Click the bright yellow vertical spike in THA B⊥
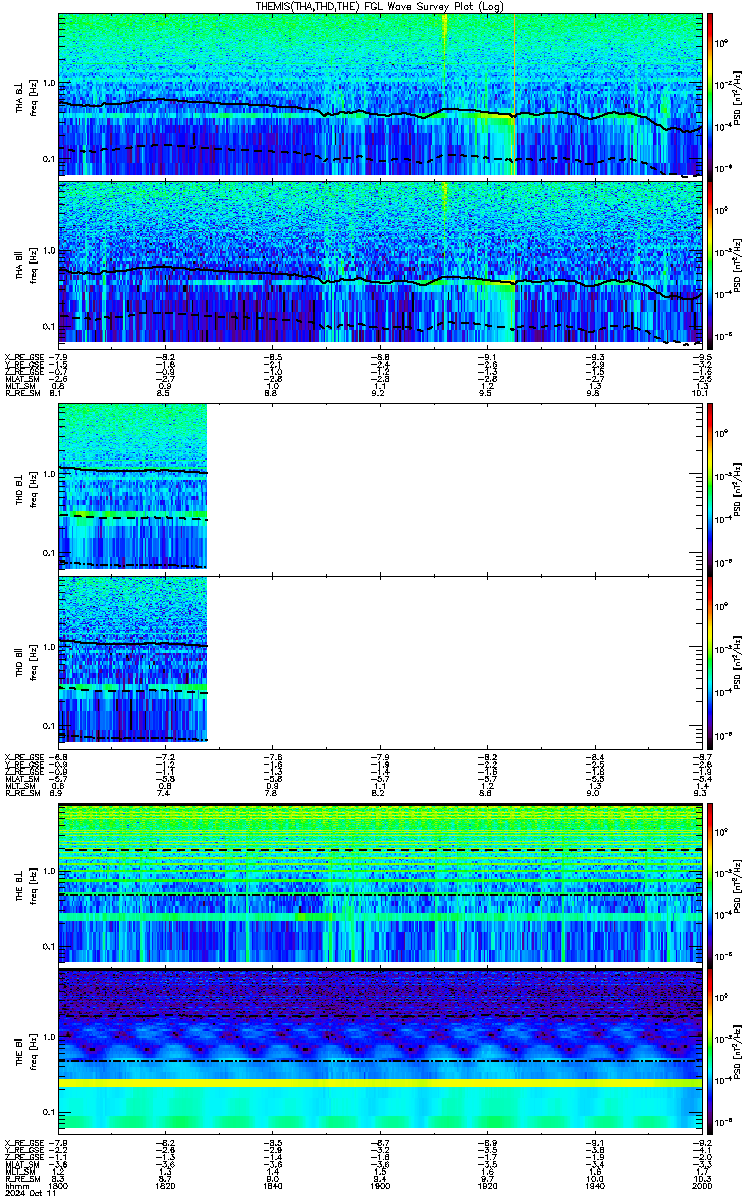This screenshot has width=750, height=1200. point(514,95)
